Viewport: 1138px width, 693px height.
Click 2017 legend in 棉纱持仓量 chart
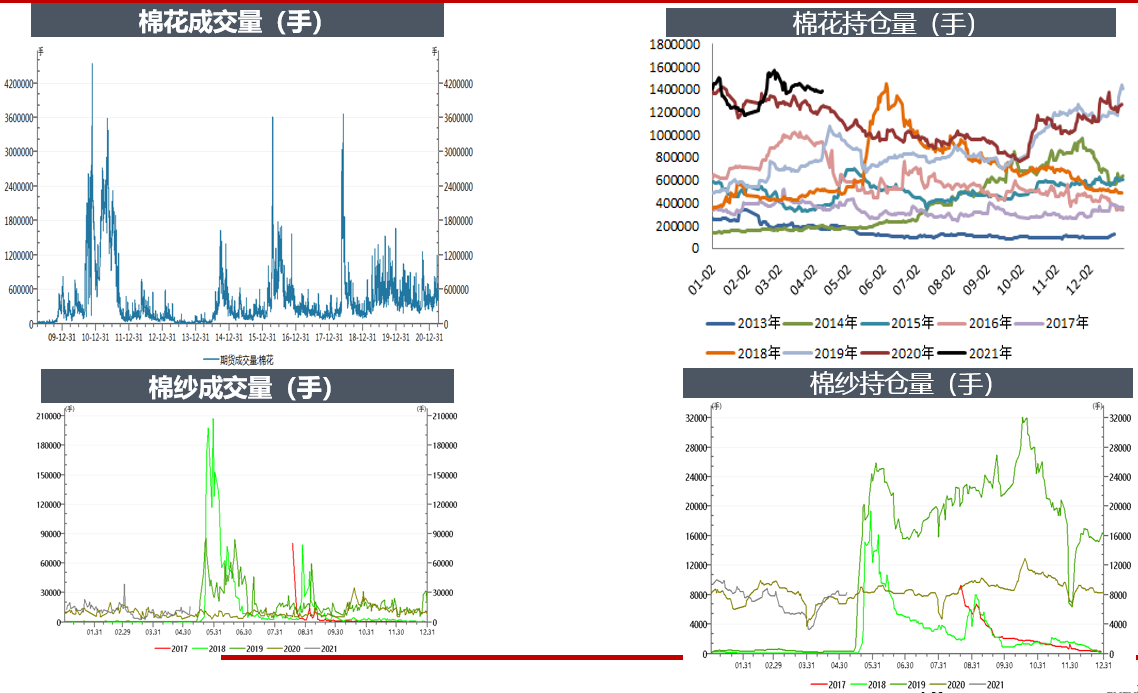coord(834,685)
